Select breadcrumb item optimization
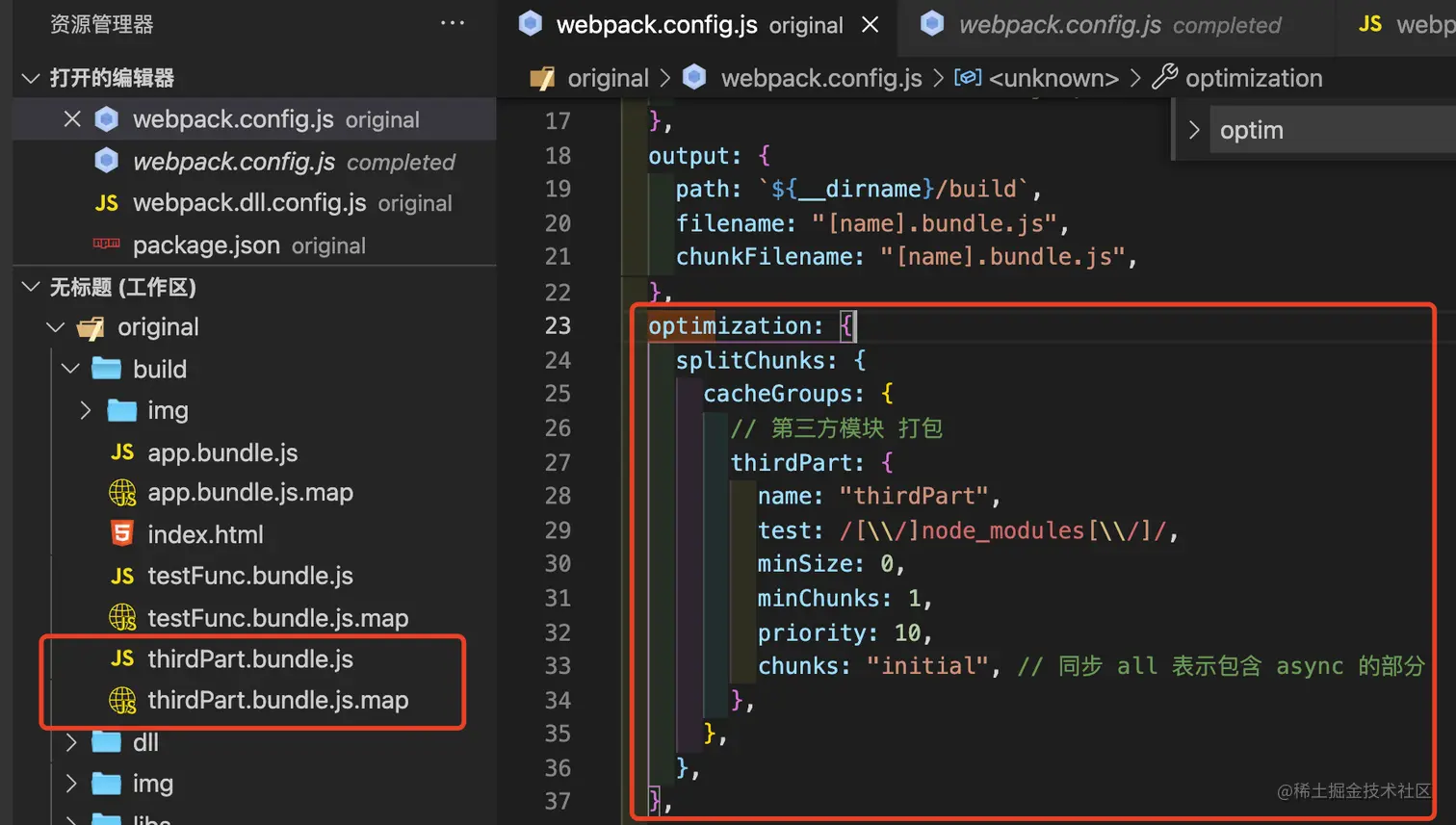 (1254, 78)
